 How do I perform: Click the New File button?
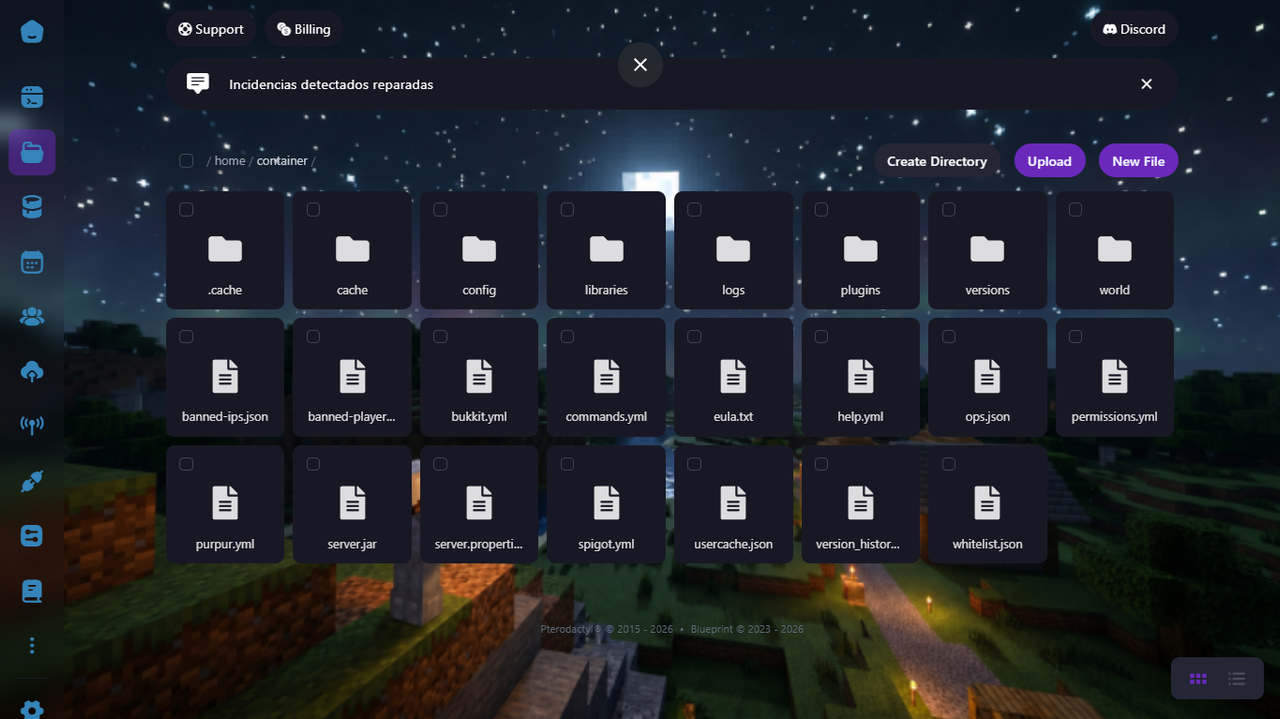pyautogui.click(x=1138, y=161)
